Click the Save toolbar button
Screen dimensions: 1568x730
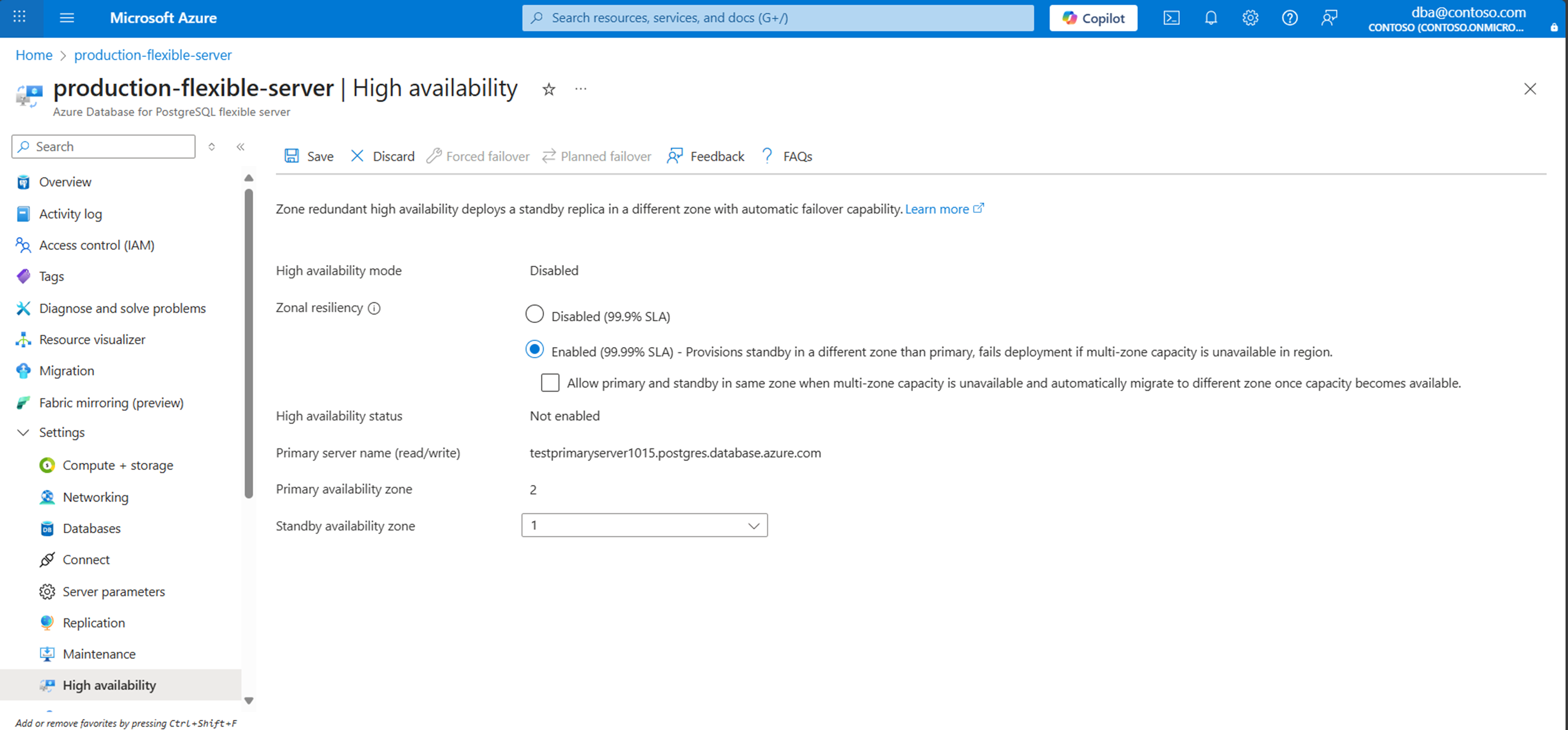309,156
